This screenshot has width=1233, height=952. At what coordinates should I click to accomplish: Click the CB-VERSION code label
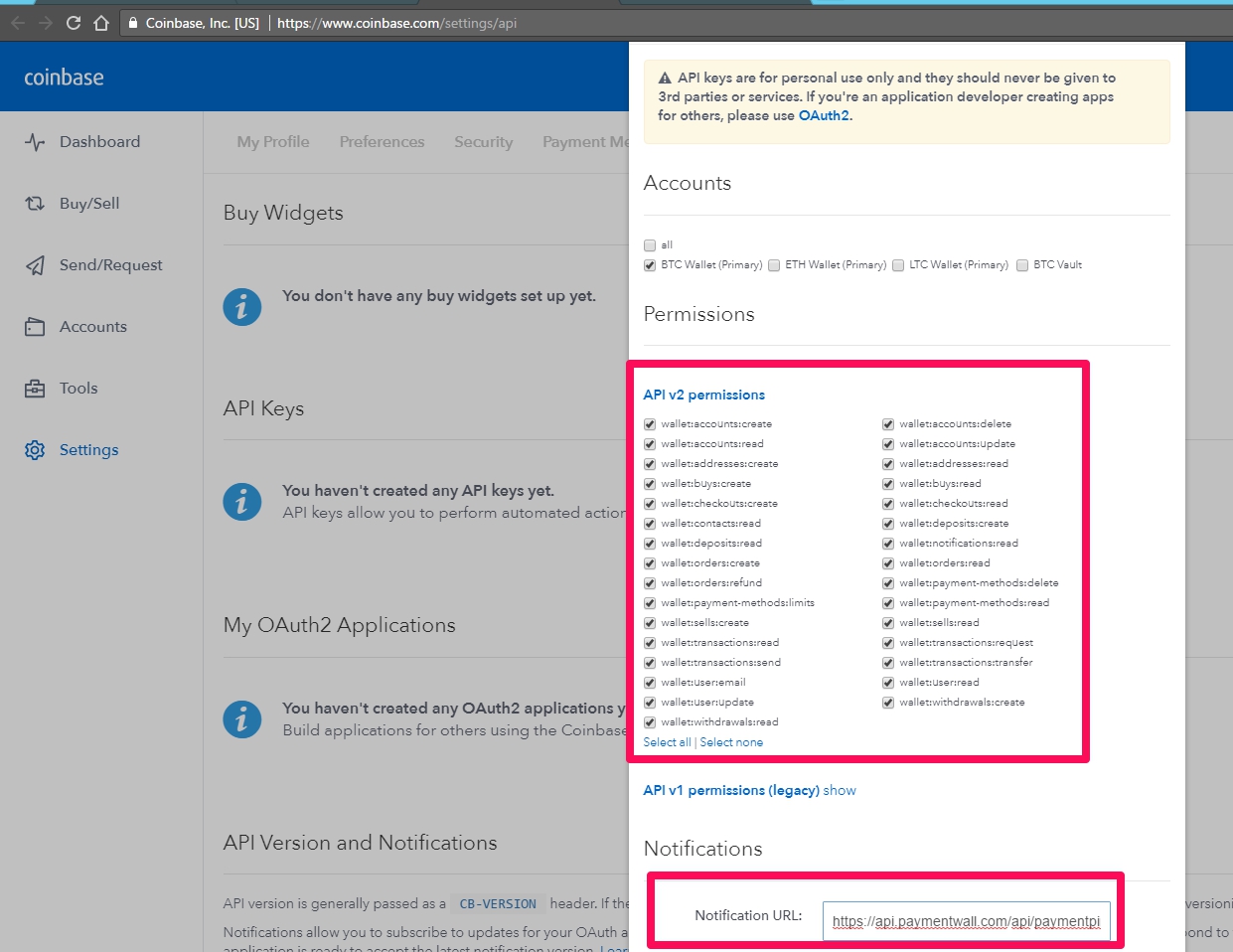coord(498,904)
